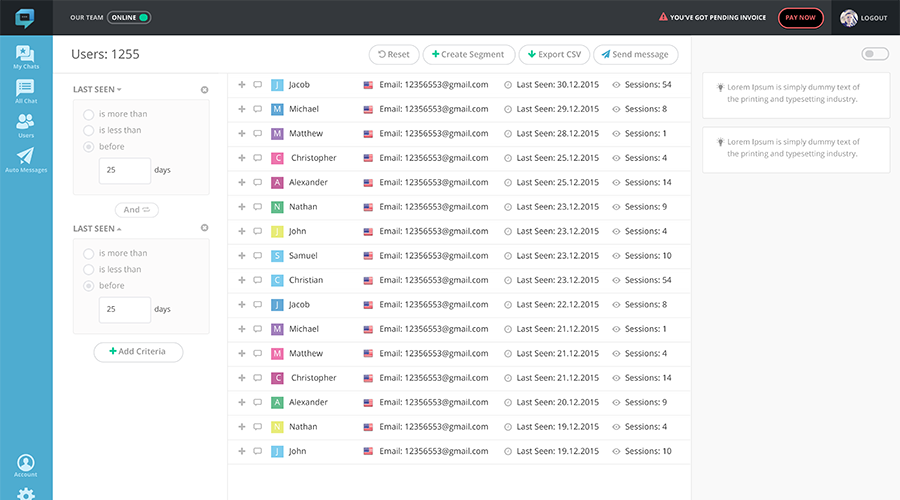
Task: Collapse the second Last Seen dropdown
Action: pyautogui.click(x=97, y=228)
